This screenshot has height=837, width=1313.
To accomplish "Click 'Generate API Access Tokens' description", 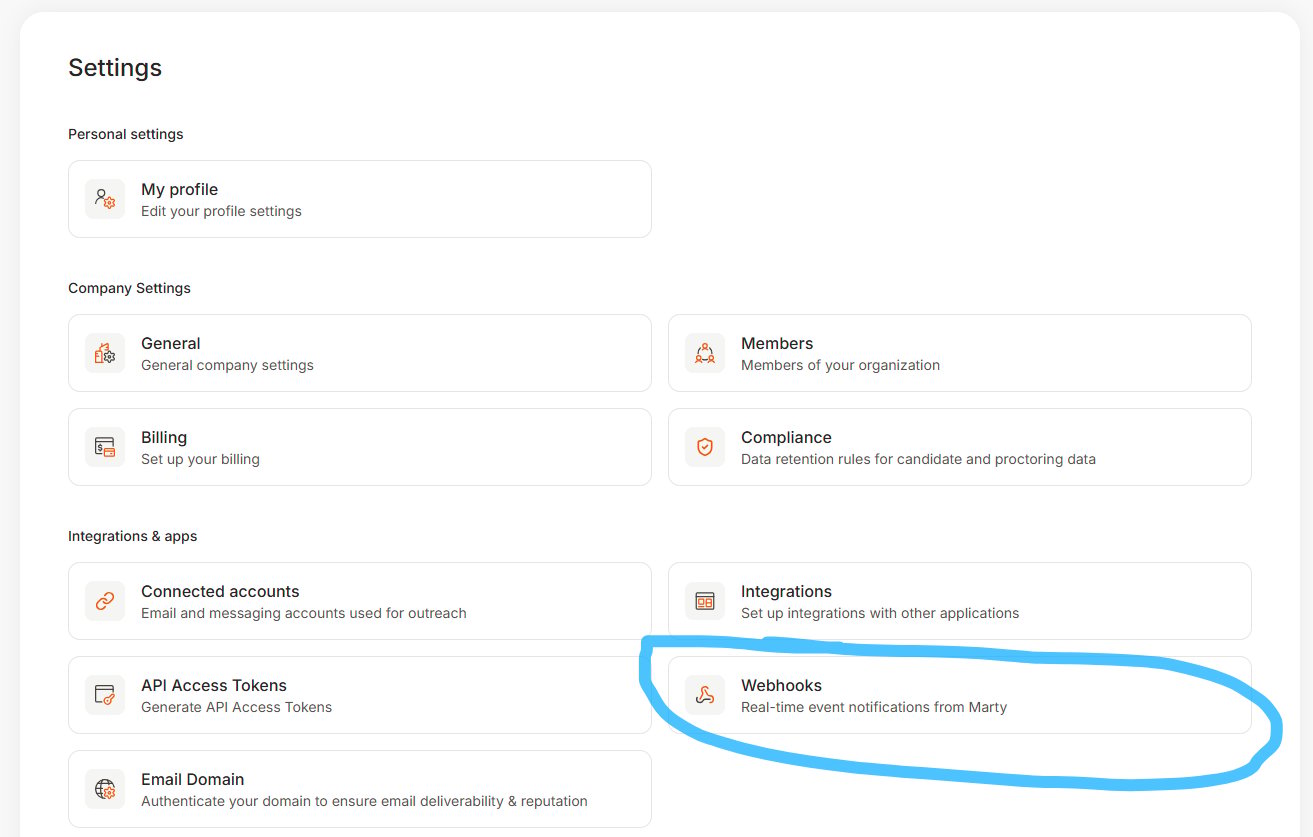I will tap(236, 707).
